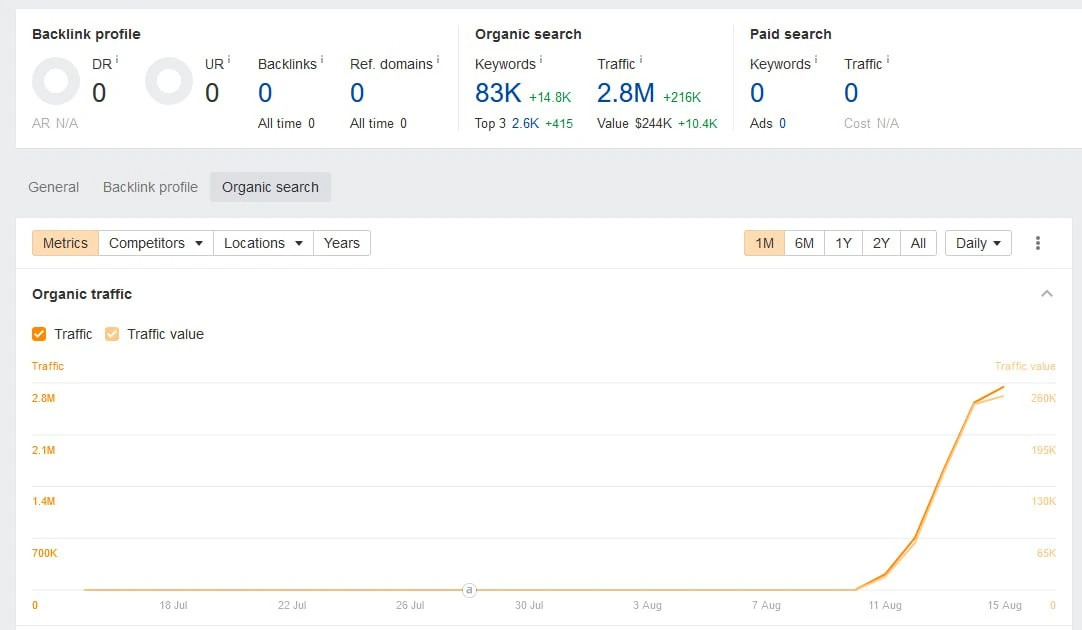Viewport: 1082px width, 630px height.
Task: Uncheck the Traffic value checkbox
Action: click(112, 334)
